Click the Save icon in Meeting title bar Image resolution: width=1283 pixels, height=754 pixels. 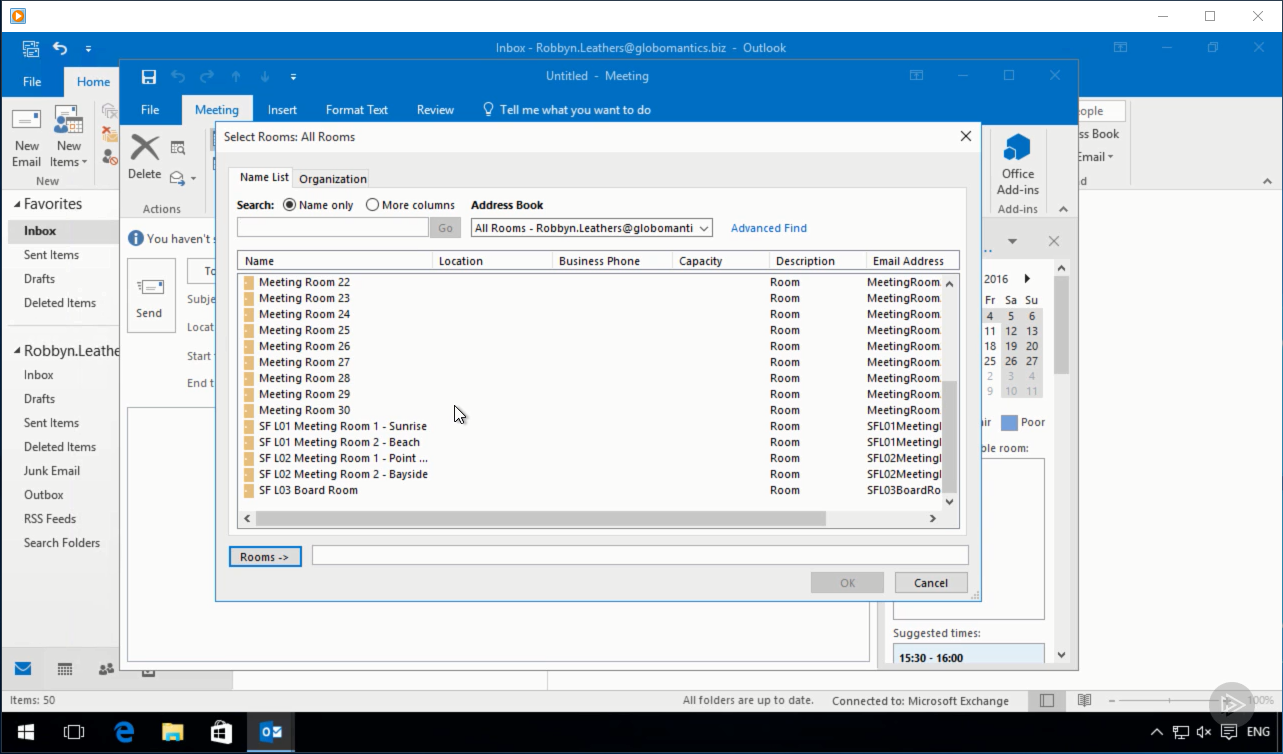[x=149, y=76]
